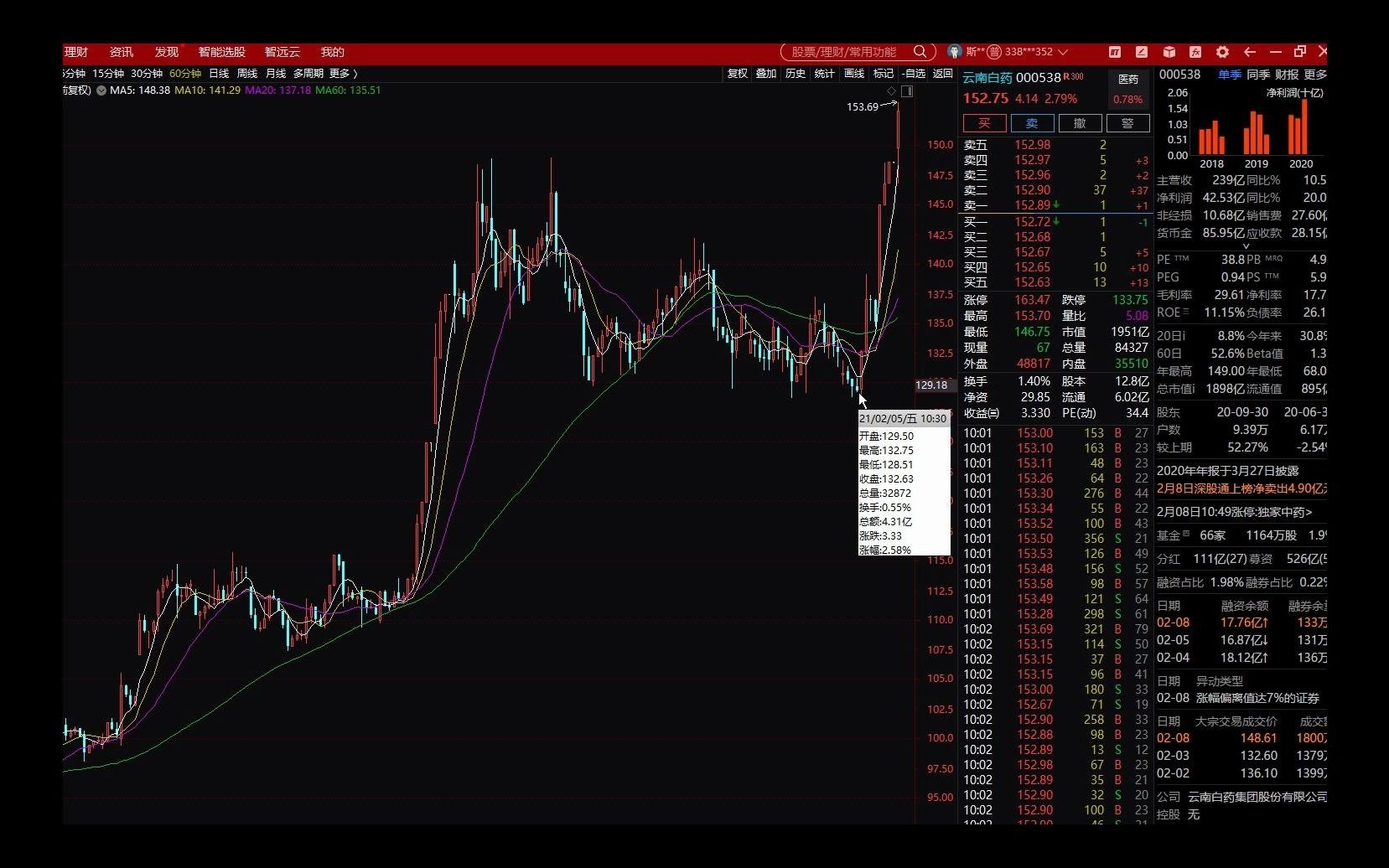The image size is (1389, 868).
Task: Click the MA60: 135.51 indicator label
Action: click(x=348, y=90)
